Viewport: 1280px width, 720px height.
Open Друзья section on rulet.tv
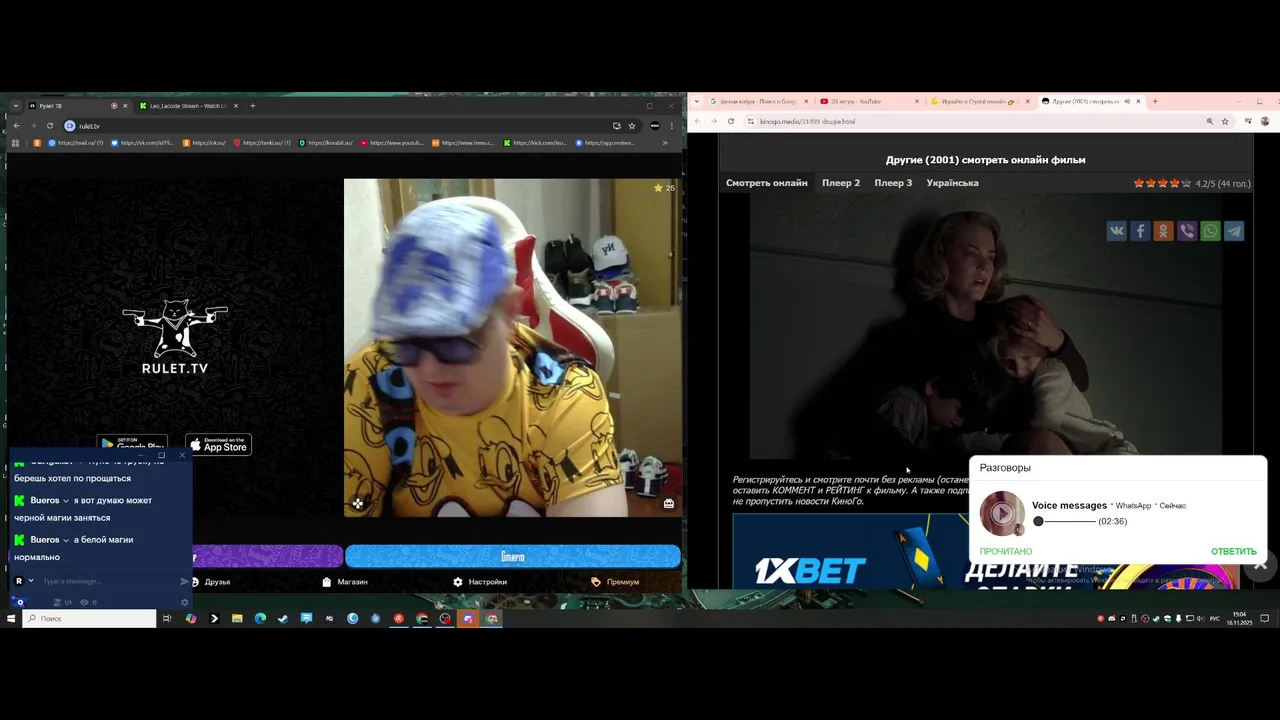coord(211,582)
